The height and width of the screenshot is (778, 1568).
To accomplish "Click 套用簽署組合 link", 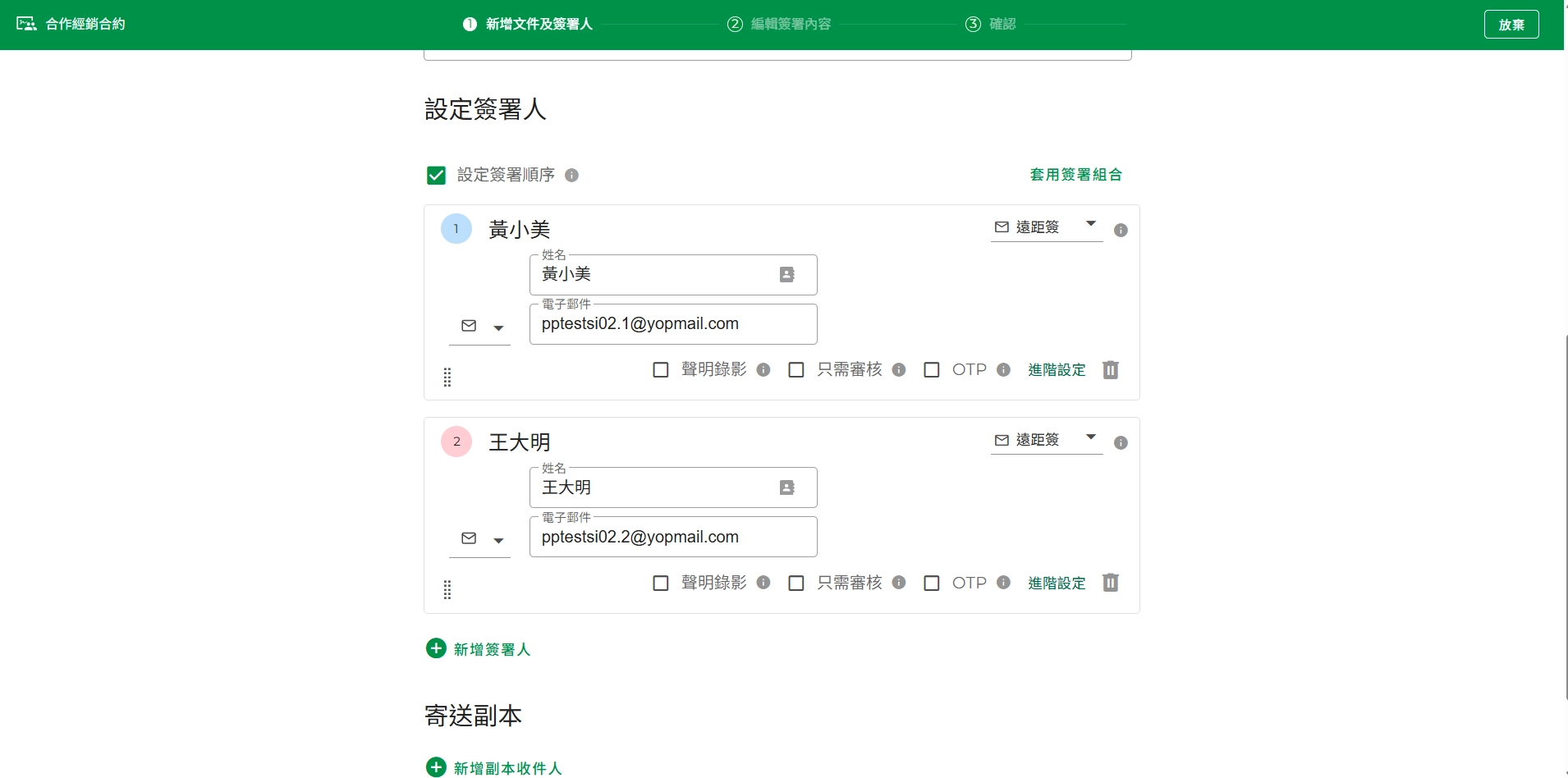I will coord(1076,174).
